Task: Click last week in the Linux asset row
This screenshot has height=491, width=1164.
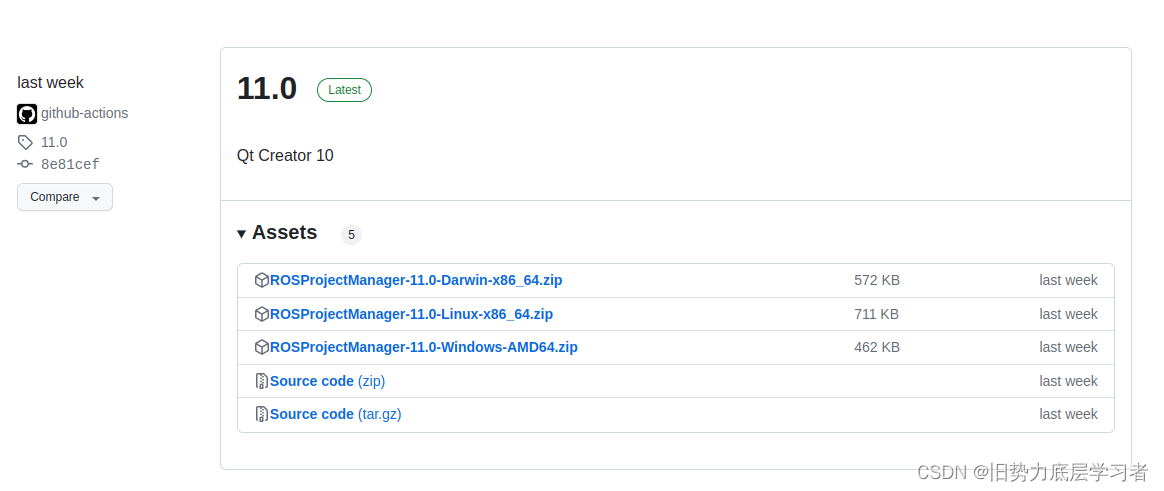Action: [x=1068, y=314]
